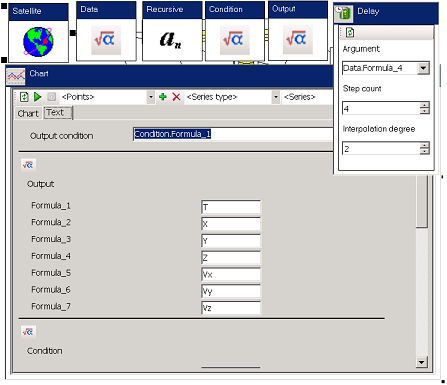Expand the Argument Data.Formula_4 dropdown
The height and width of the screenshot is (385, 447).
pyautogui.click(x=423, y=68)
